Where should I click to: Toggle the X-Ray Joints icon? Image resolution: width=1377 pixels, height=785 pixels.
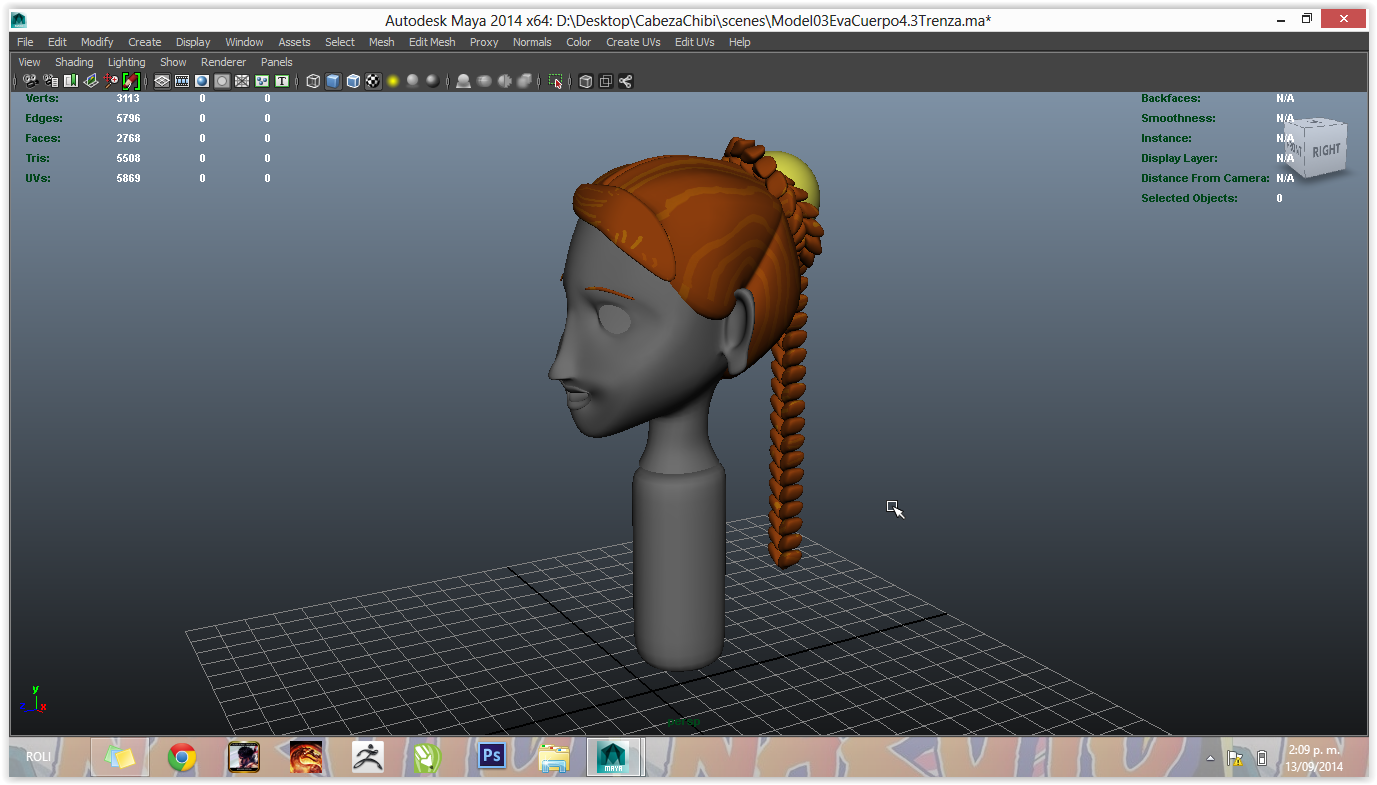click(625, 81)
